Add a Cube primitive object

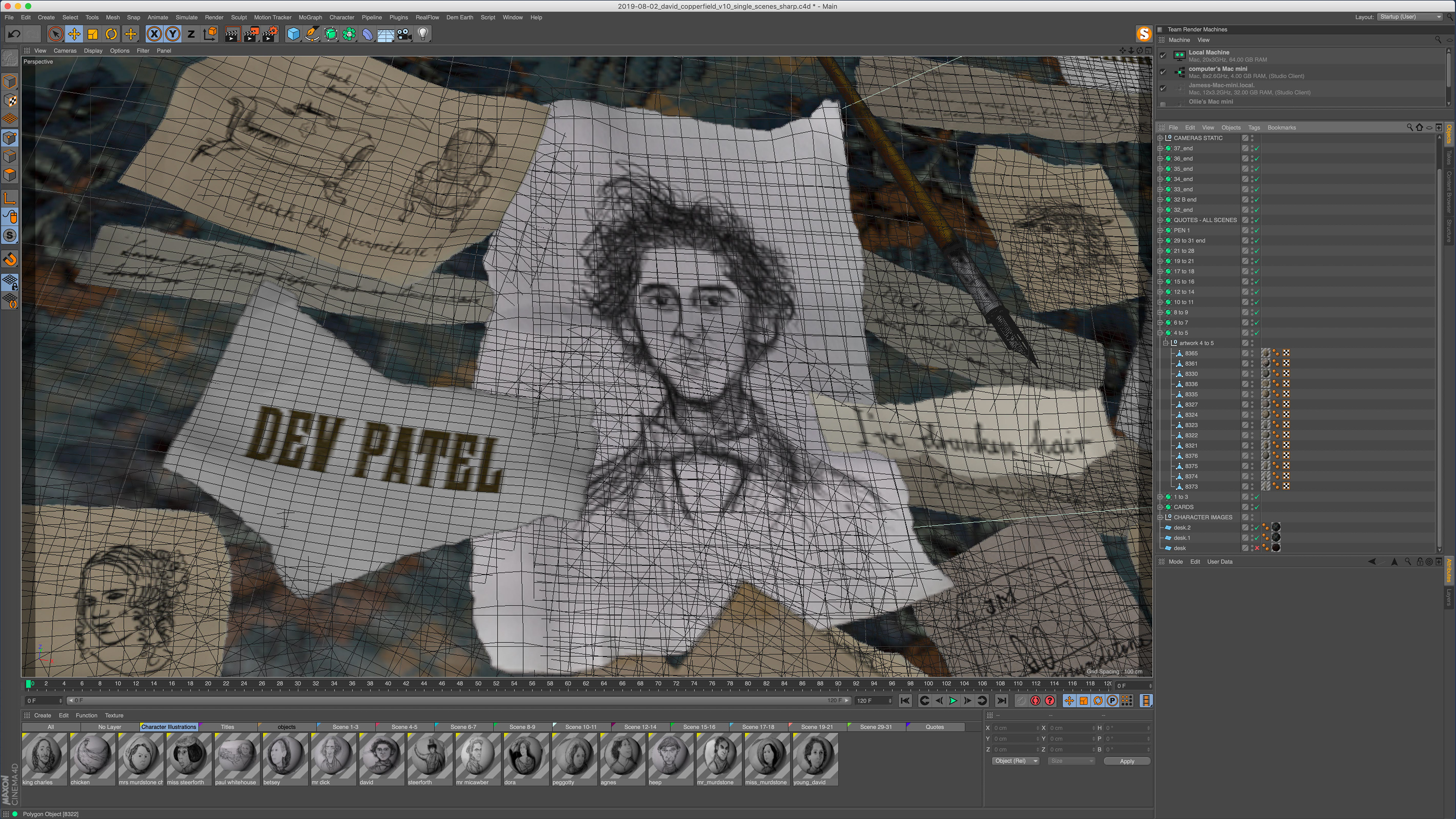click(x=293, y=34)
